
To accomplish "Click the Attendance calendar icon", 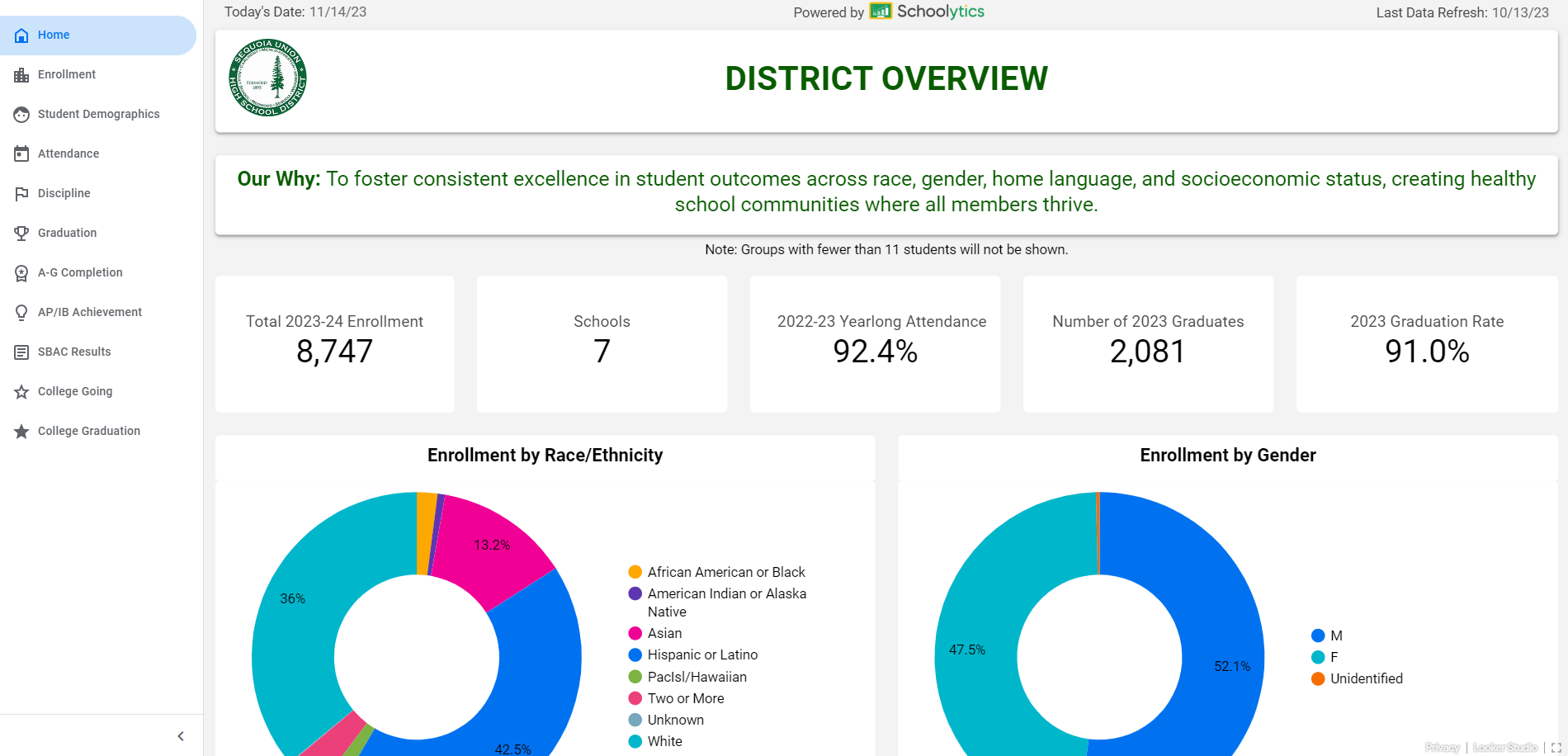I will pyautogui.click(x=21, y=154).
